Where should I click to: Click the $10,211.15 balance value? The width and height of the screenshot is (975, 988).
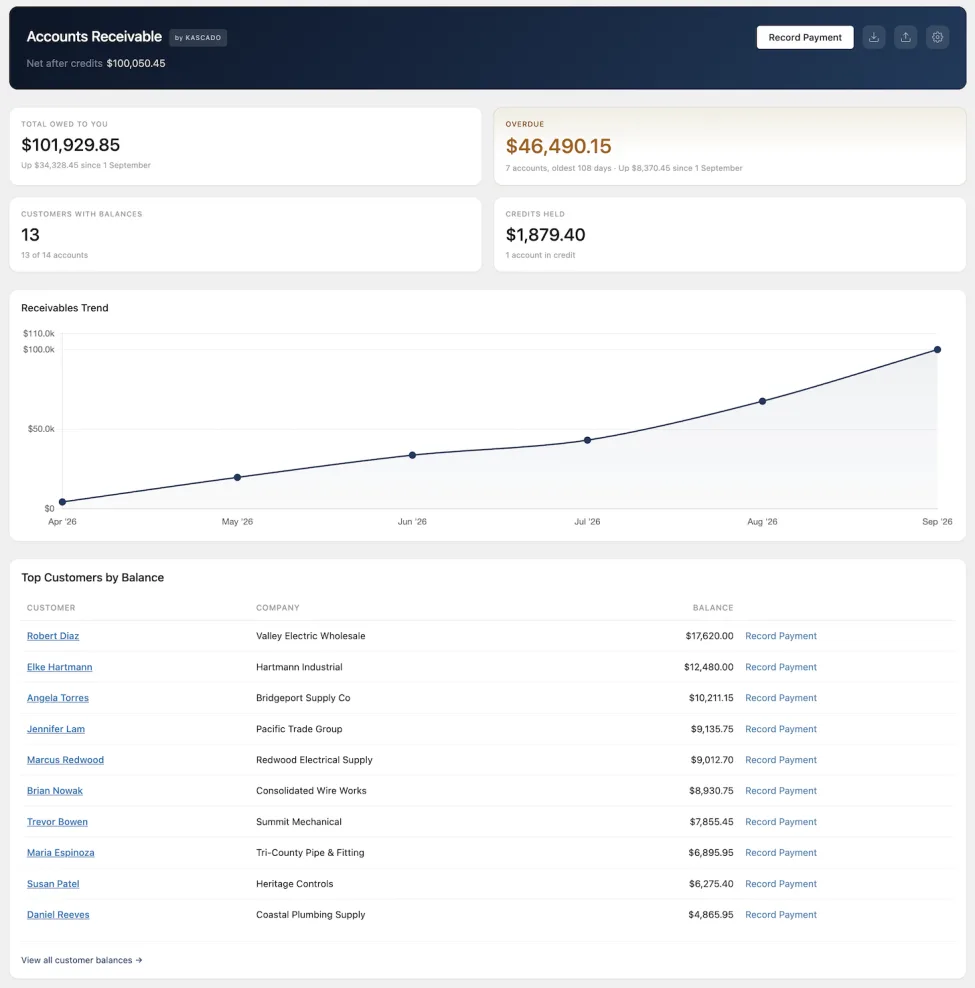pyautogui.click(x=711, y=698)
